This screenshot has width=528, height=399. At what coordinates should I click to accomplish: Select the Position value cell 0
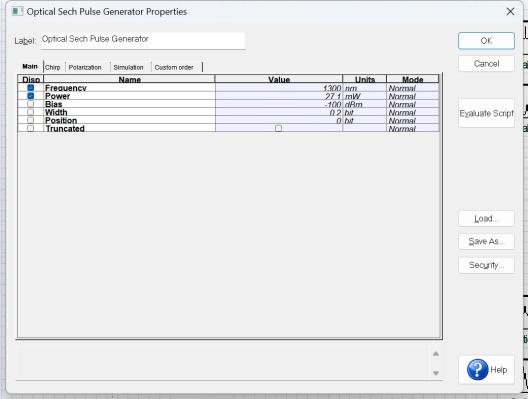coord(279,120)
